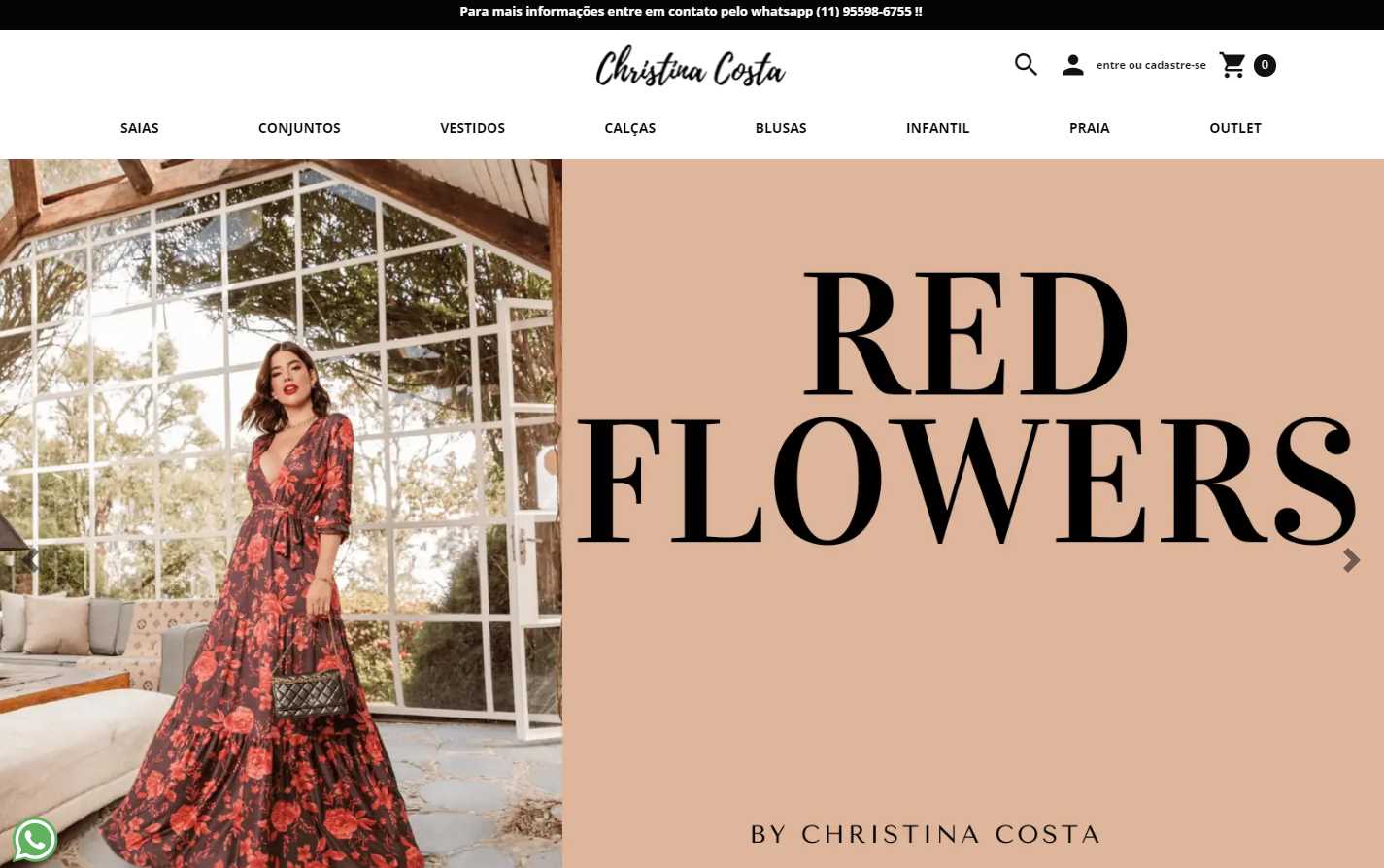The width and height of the screenshot is (1384, 868).
Task: Select CALÇAS in navigation bar
Action: tap(630, 128)
